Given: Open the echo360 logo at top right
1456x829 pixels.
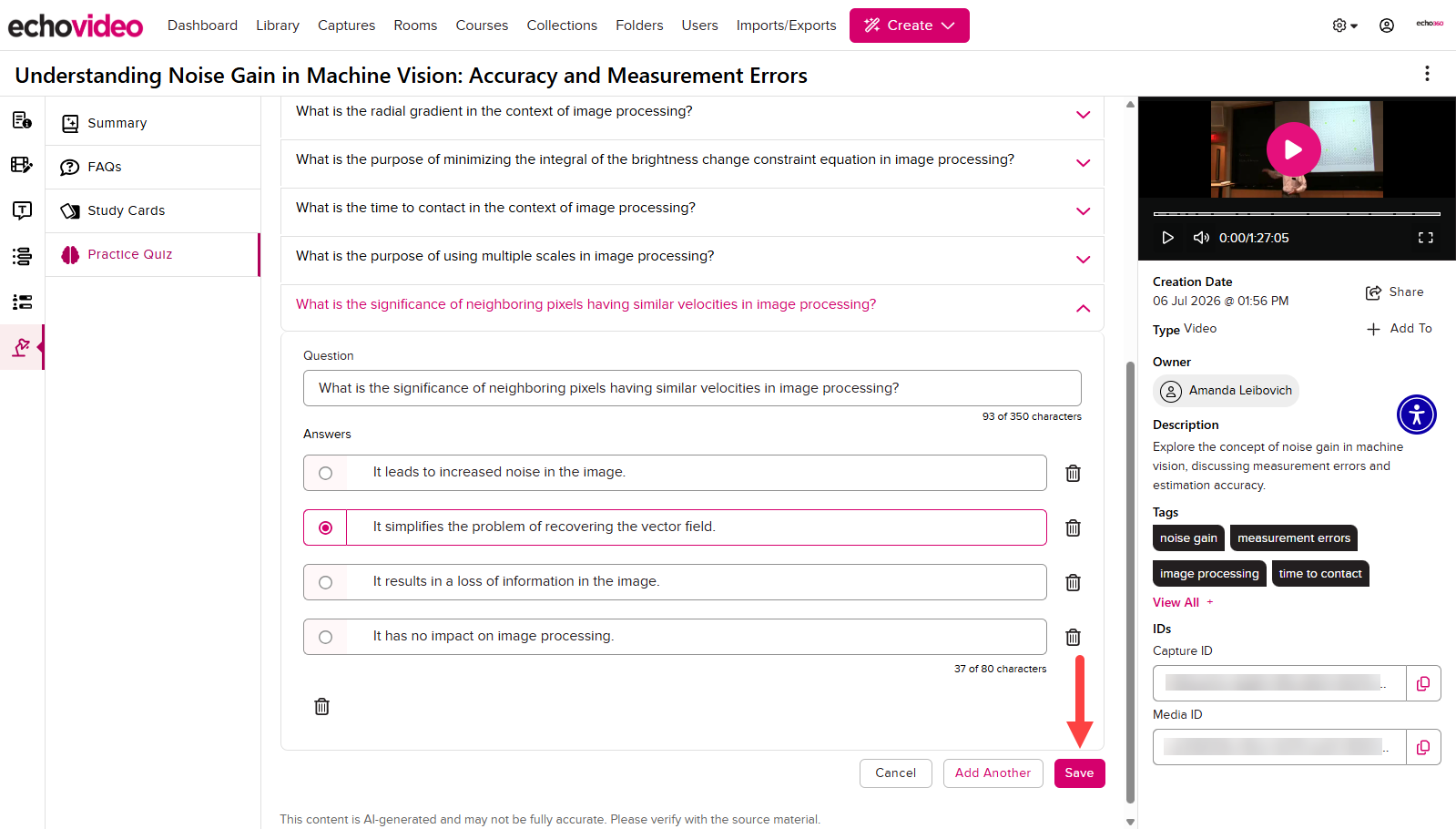Looking at the screenshot, I should click(1430, 24).
